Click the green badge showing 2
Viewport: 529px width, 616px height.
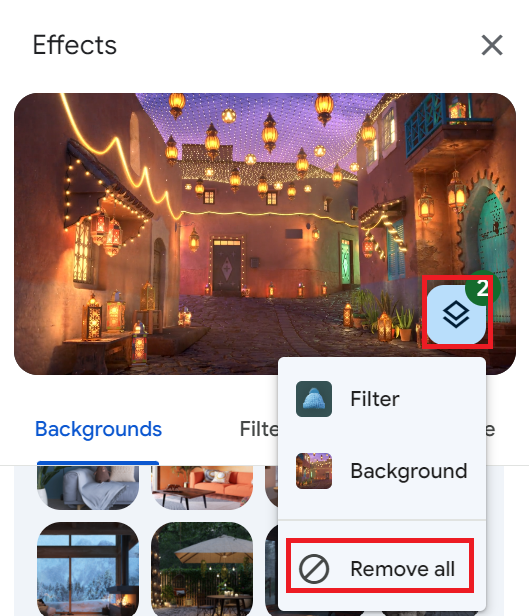pyautogui.click(x=482, y=288)
